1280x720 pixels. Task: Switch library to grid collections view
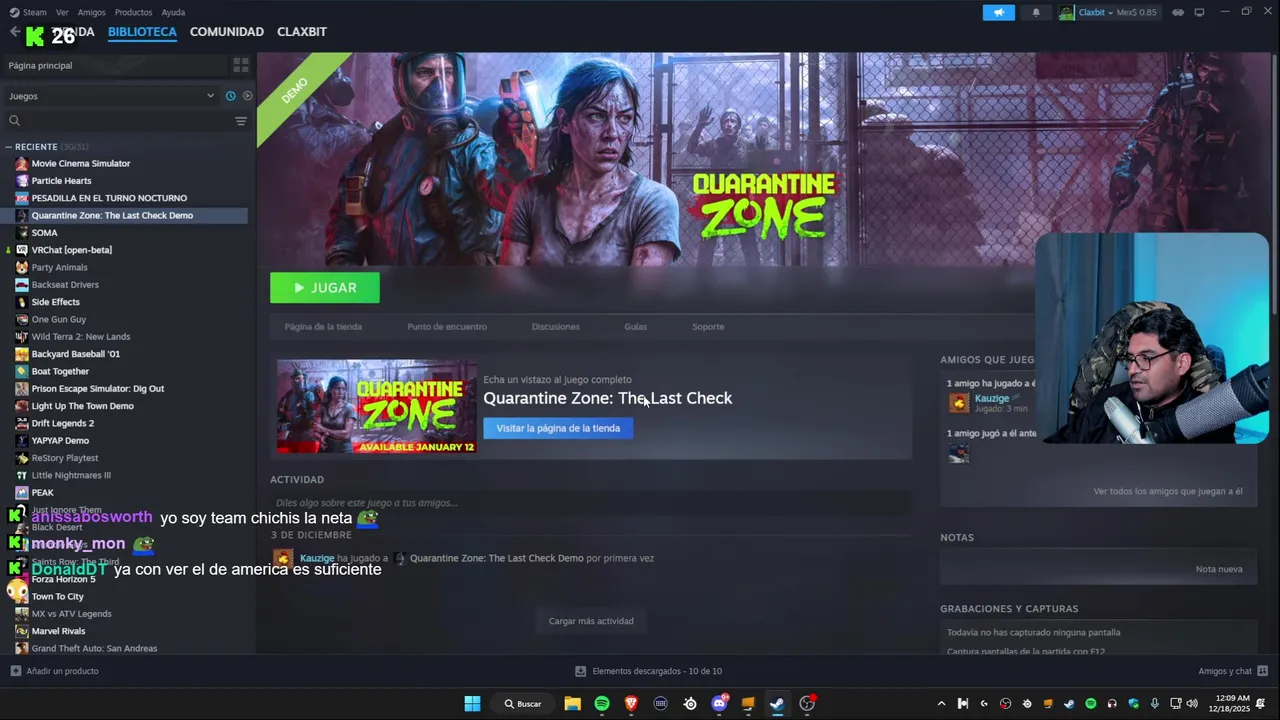point(241,65)
